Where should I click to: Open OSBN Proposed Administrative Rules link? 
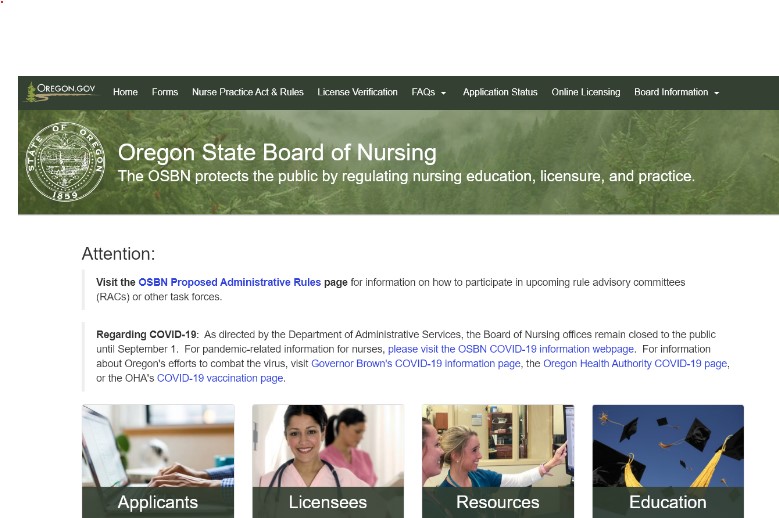(230, 282)
